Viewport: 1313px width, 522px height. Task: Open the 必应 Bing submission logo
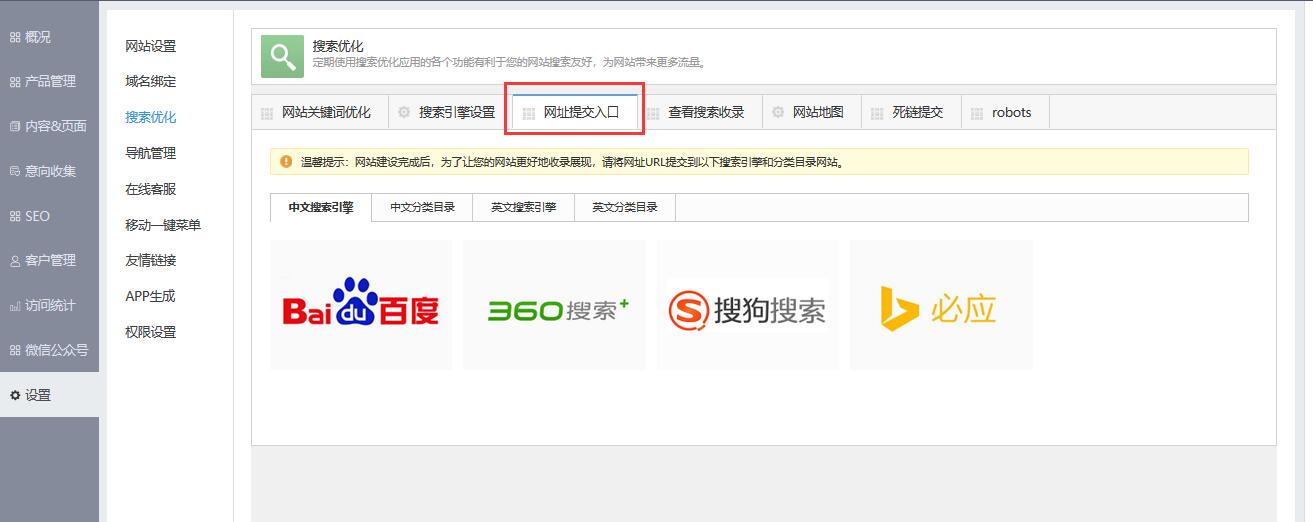tap(940, 305)
